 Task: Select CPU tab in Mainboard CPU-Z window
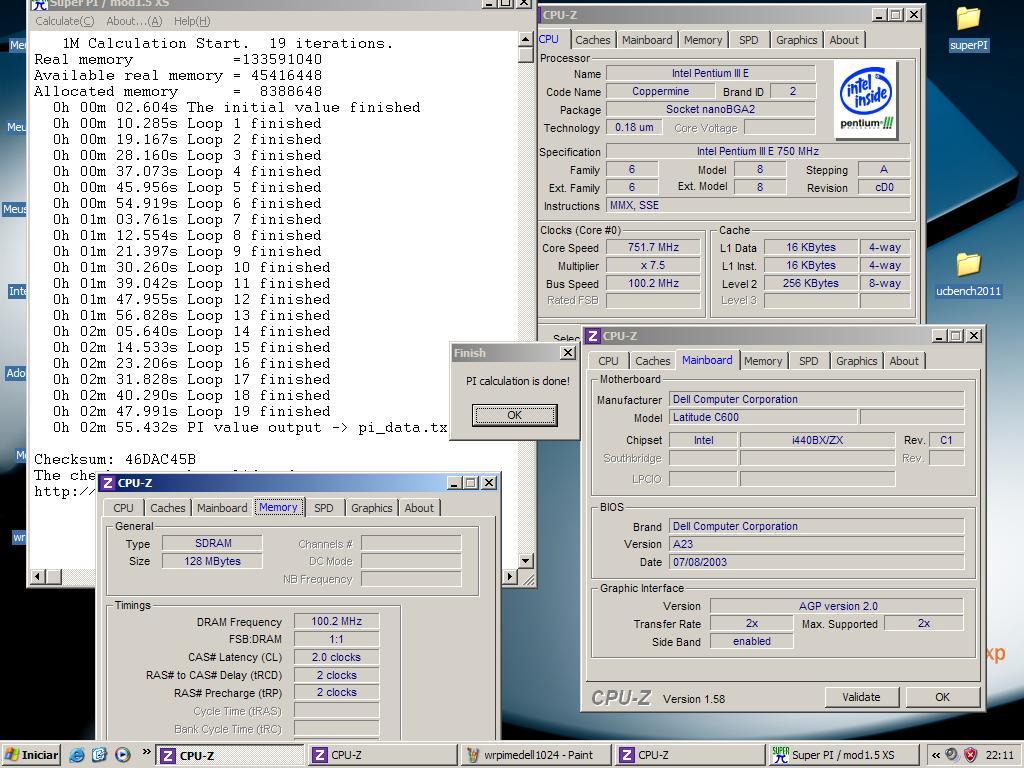pyautogui.click(x=608, y=360)
